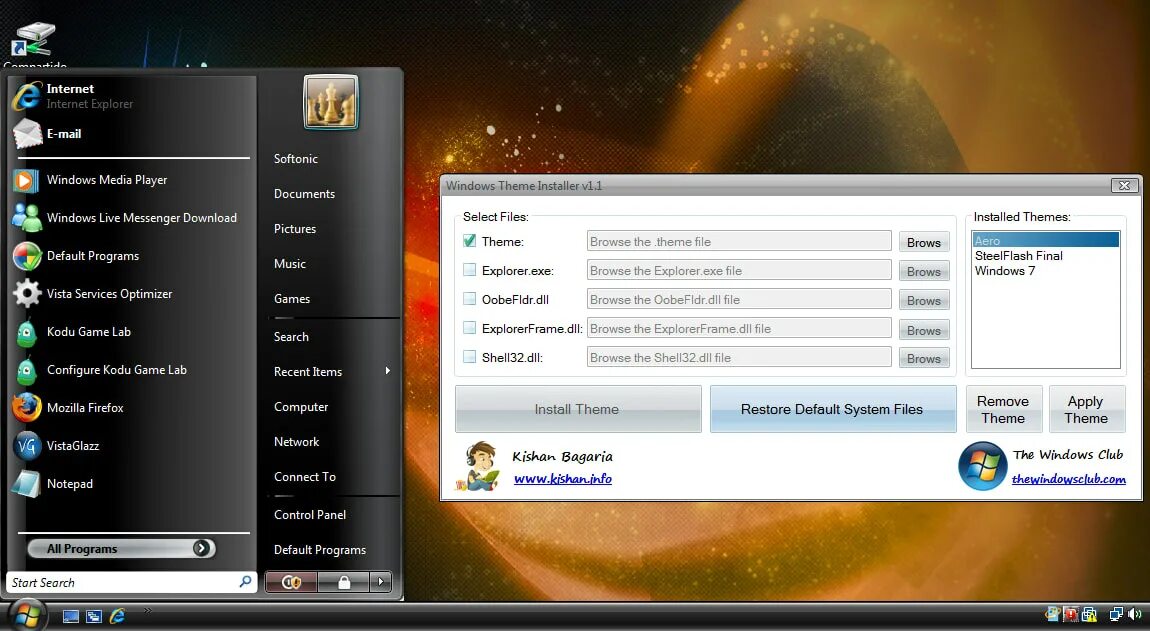Select Aero in Installed Themes
1150x631 pixels.
pyautogui.click(x=1045, y=241)
